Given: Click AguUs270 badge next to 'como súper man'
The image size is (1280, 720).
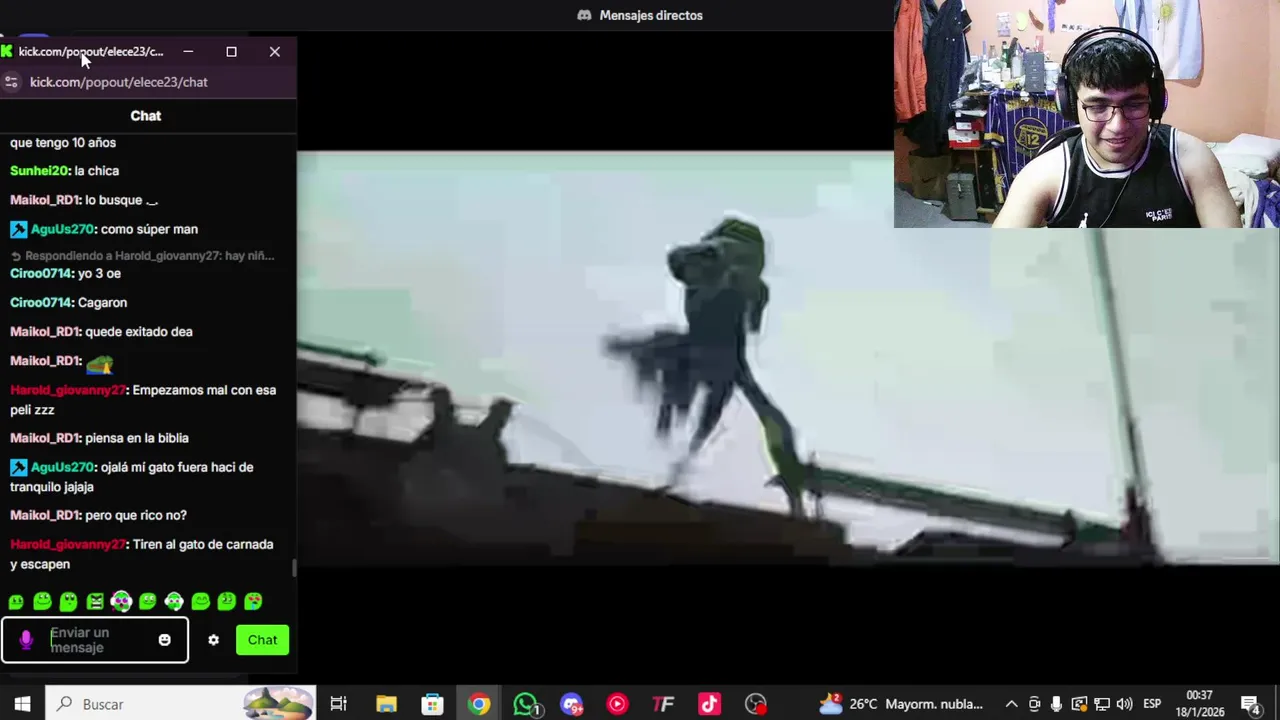Looking at the screenshot, I should [18, 229].
